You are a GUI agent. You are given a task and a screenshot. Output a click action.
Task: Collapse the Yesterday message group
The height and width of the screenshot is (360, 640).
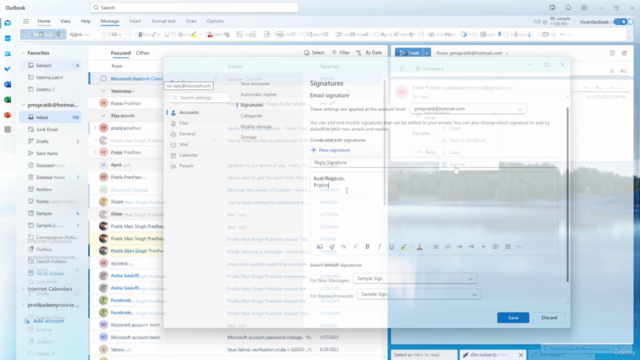[104, 91]
